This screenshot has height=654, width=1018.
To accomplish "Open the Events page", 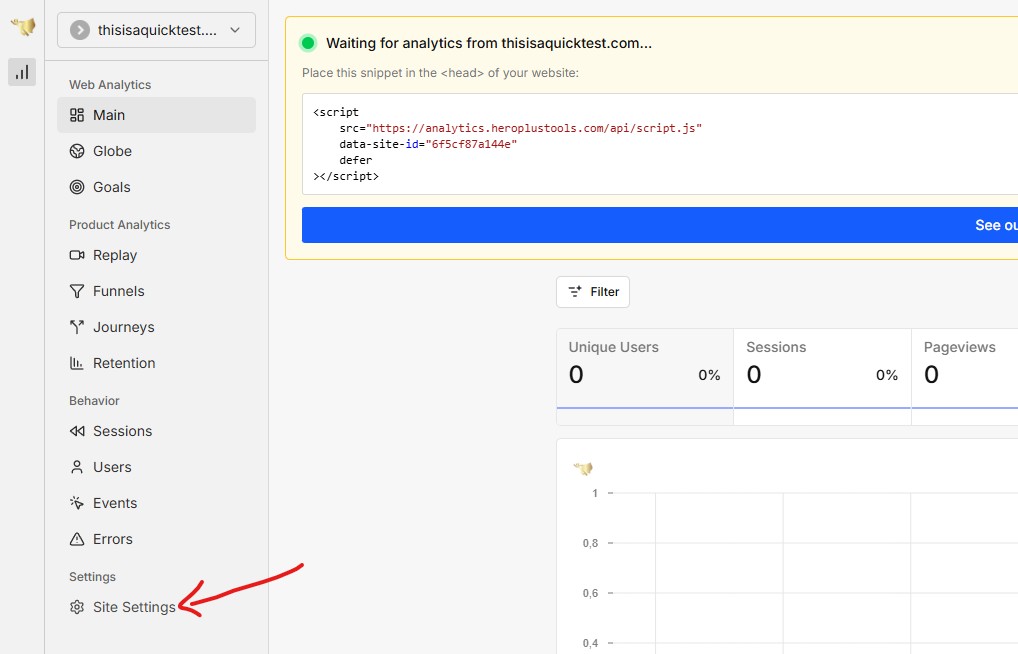I will (x=115, y=503).
